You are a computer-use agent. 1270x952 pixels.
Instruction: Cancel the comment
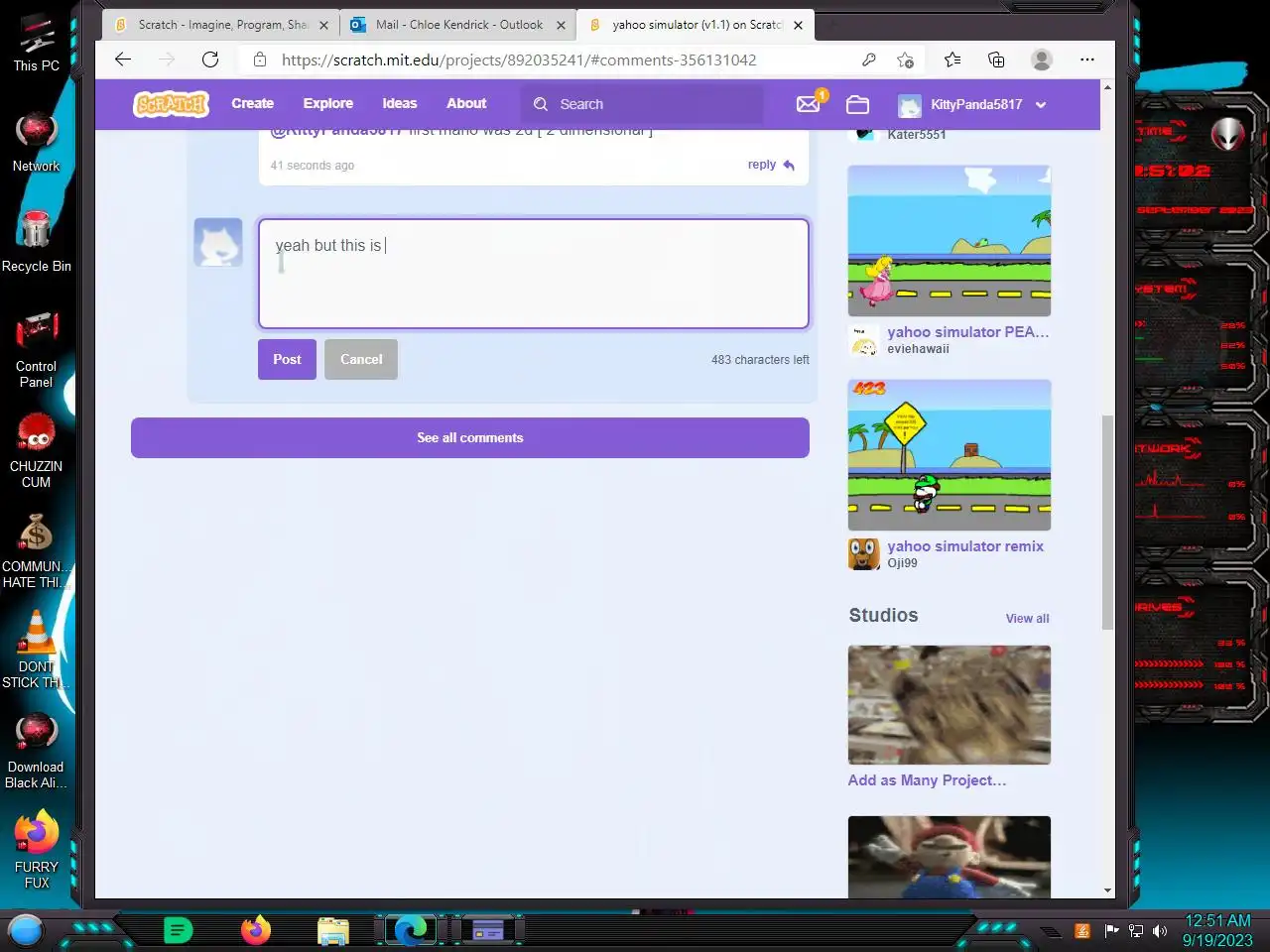point(361,359)
